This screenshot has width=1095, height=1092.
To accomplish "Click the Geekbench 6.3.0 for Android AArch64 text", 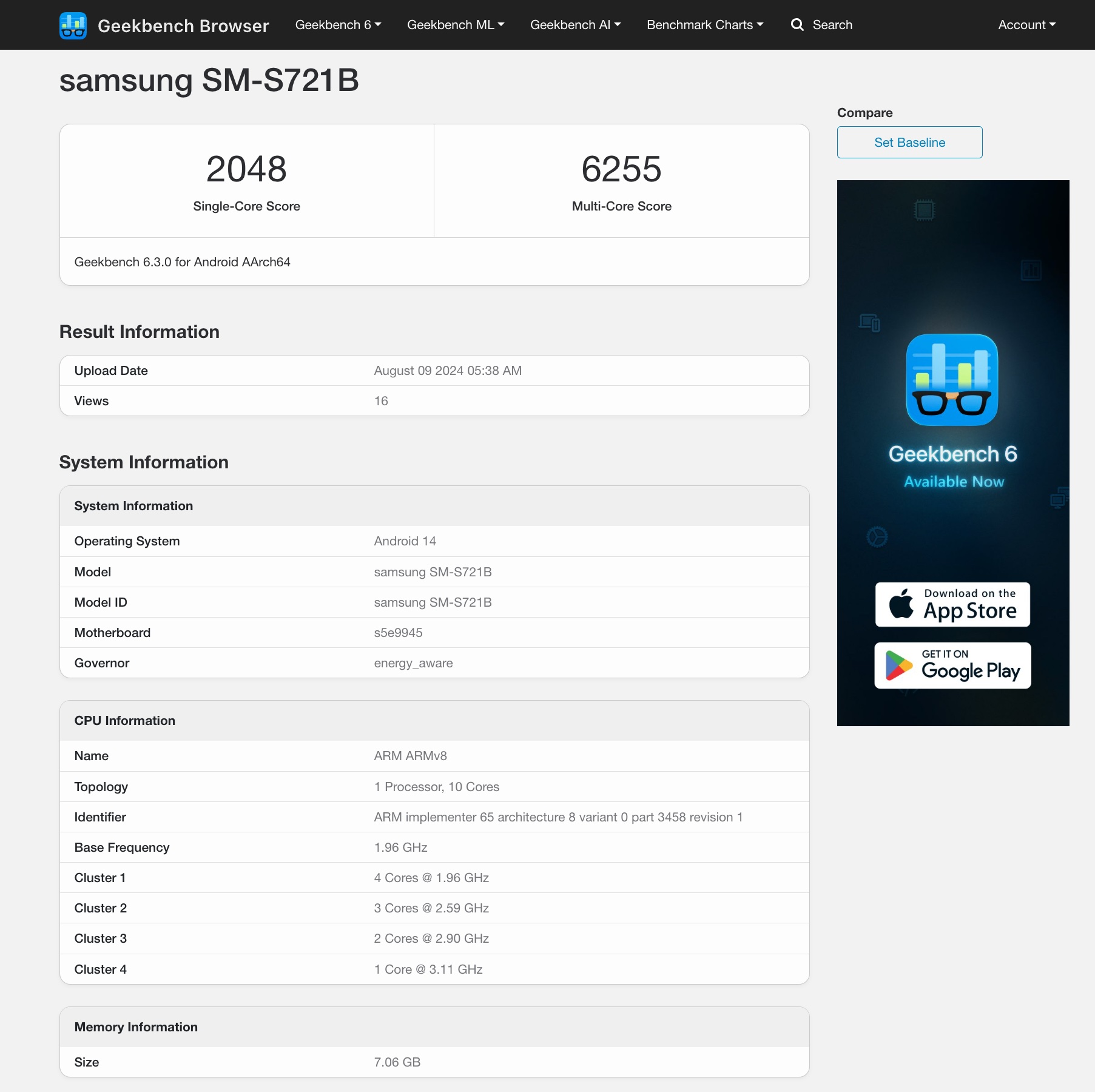I will tap(182, 262).
